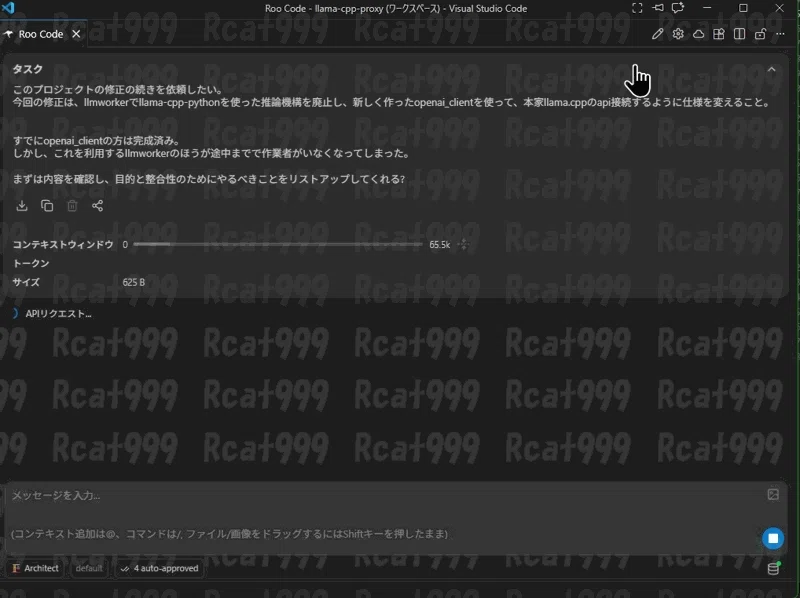Click the VS Code logo icon

[8, 8]
